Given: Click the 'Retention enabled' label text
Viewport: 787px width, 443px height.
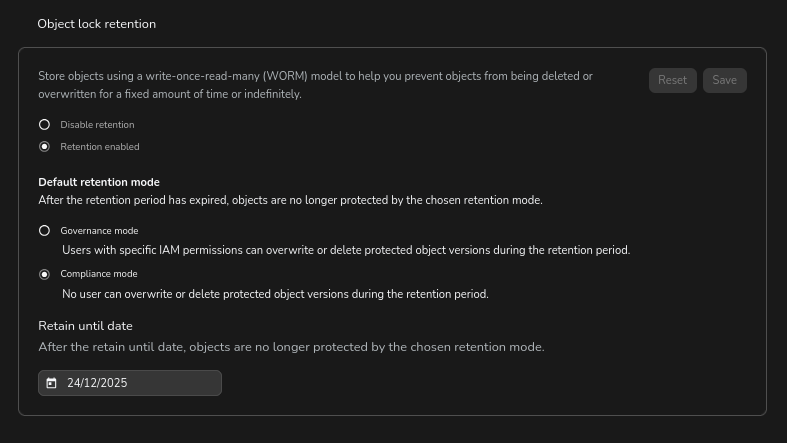Looking at the screenshot, I should (100, 147).
